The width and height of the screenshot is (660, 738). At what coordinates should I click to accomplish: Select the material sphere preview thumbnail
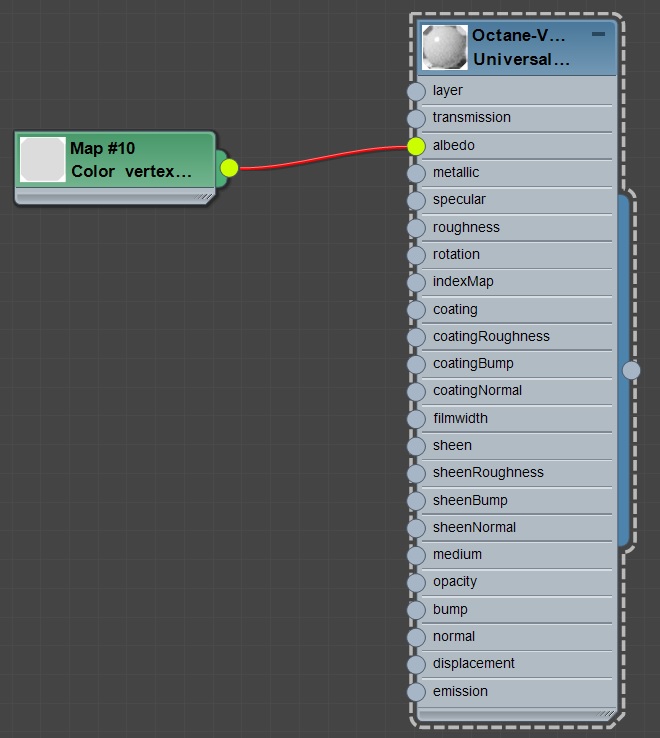pyautogui.click(x=444, y=48)
